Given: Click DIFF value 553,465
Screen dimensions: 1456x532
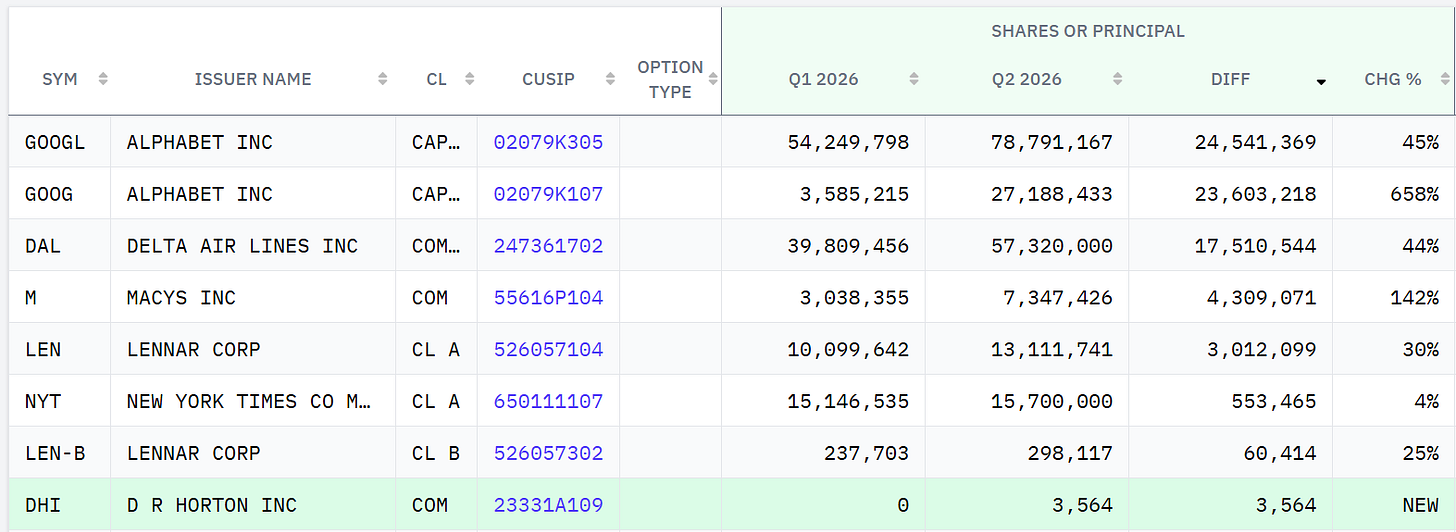Looking at the screenshot, I should 1274,401.
